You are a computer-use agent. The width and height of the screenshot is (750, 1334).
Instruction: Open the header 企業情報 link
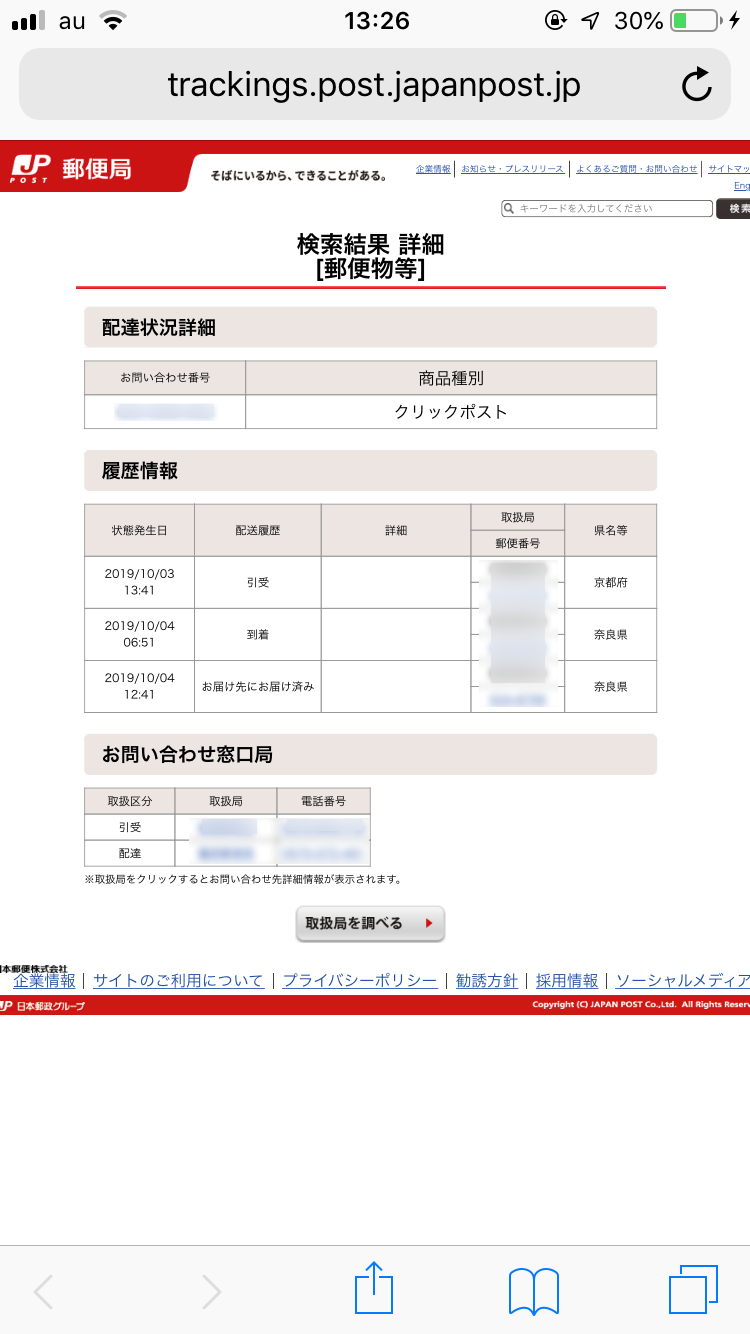(x=433, y=169)
